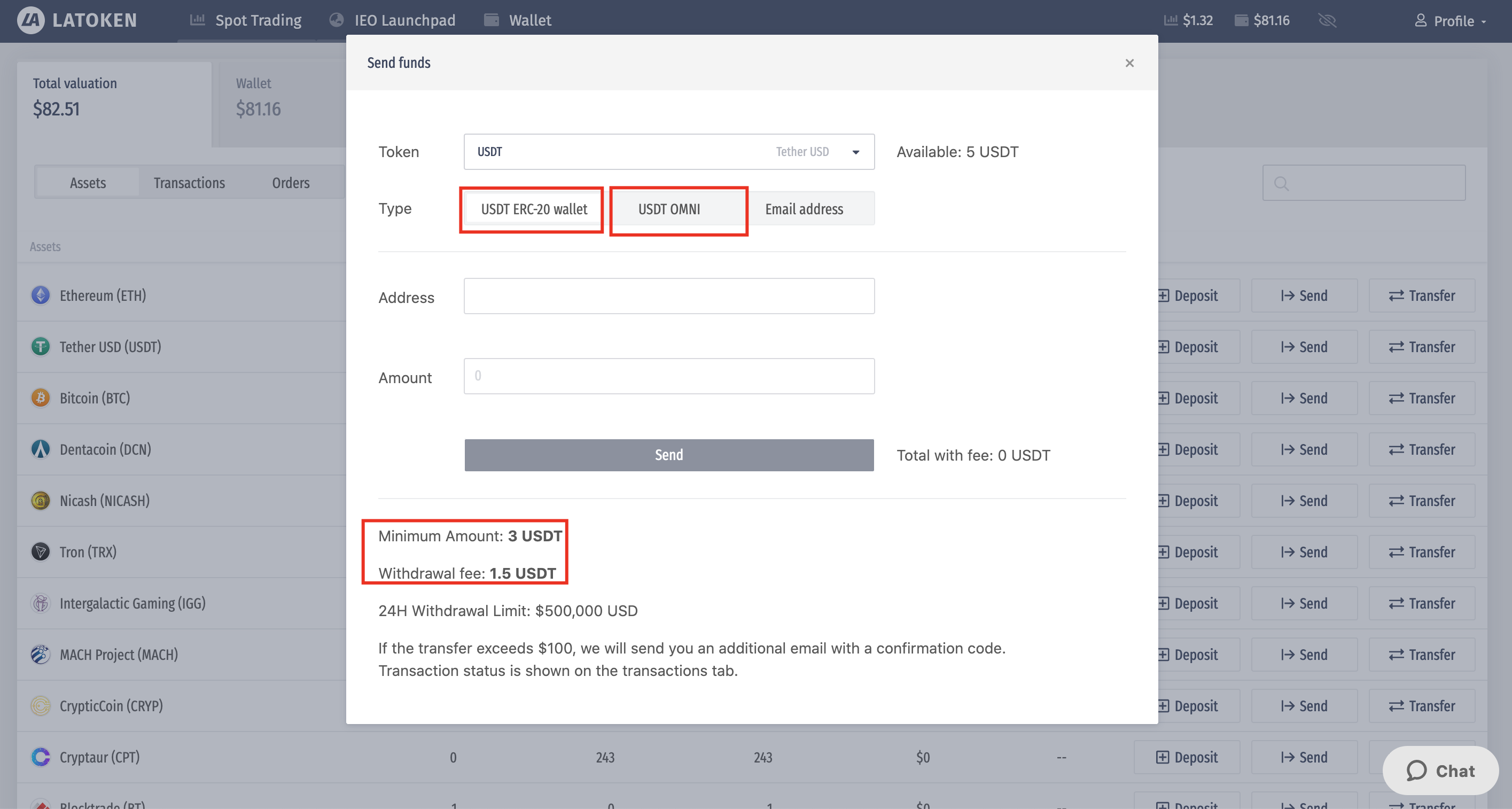Viewport: 1512px width, 809px height.
Task: Click the Ethereum coin icon
Action: click(41, 295)
